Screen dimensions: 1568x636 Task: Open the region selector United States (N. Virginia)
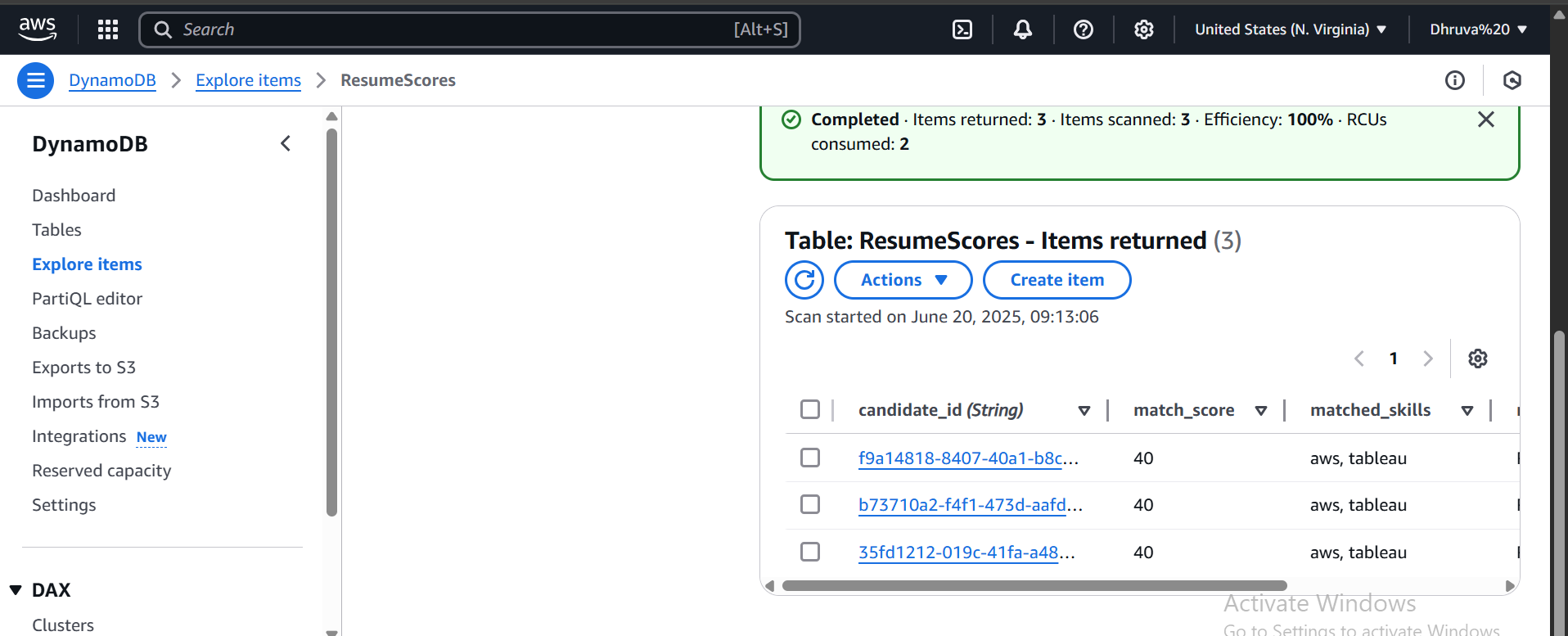point(1291,29)
